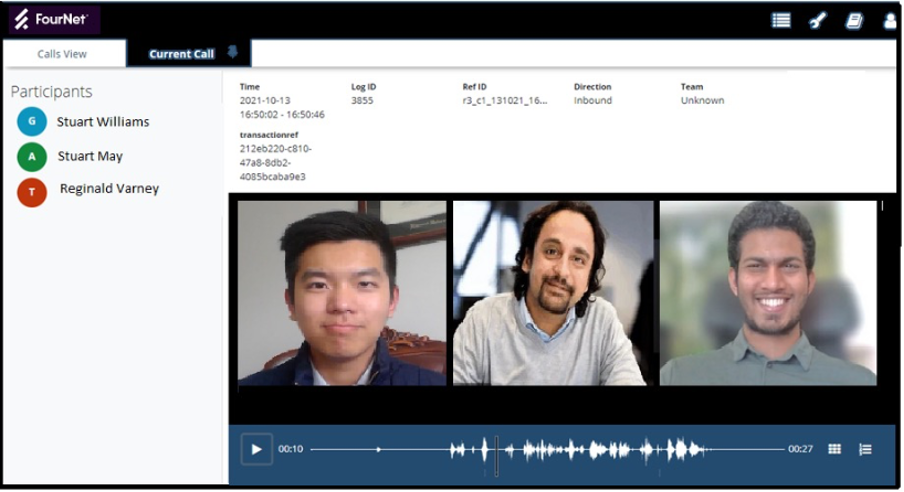Select participant Stuart May
Image resolution: width=904 pixels, height=492 pixels.
[x=90, y=156]
